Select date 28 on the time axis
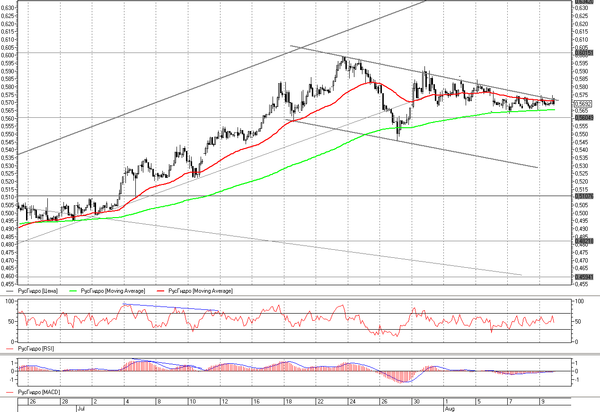Image resolution: width=600 pixels, height=412 pixels. click(x=65, y=402)
